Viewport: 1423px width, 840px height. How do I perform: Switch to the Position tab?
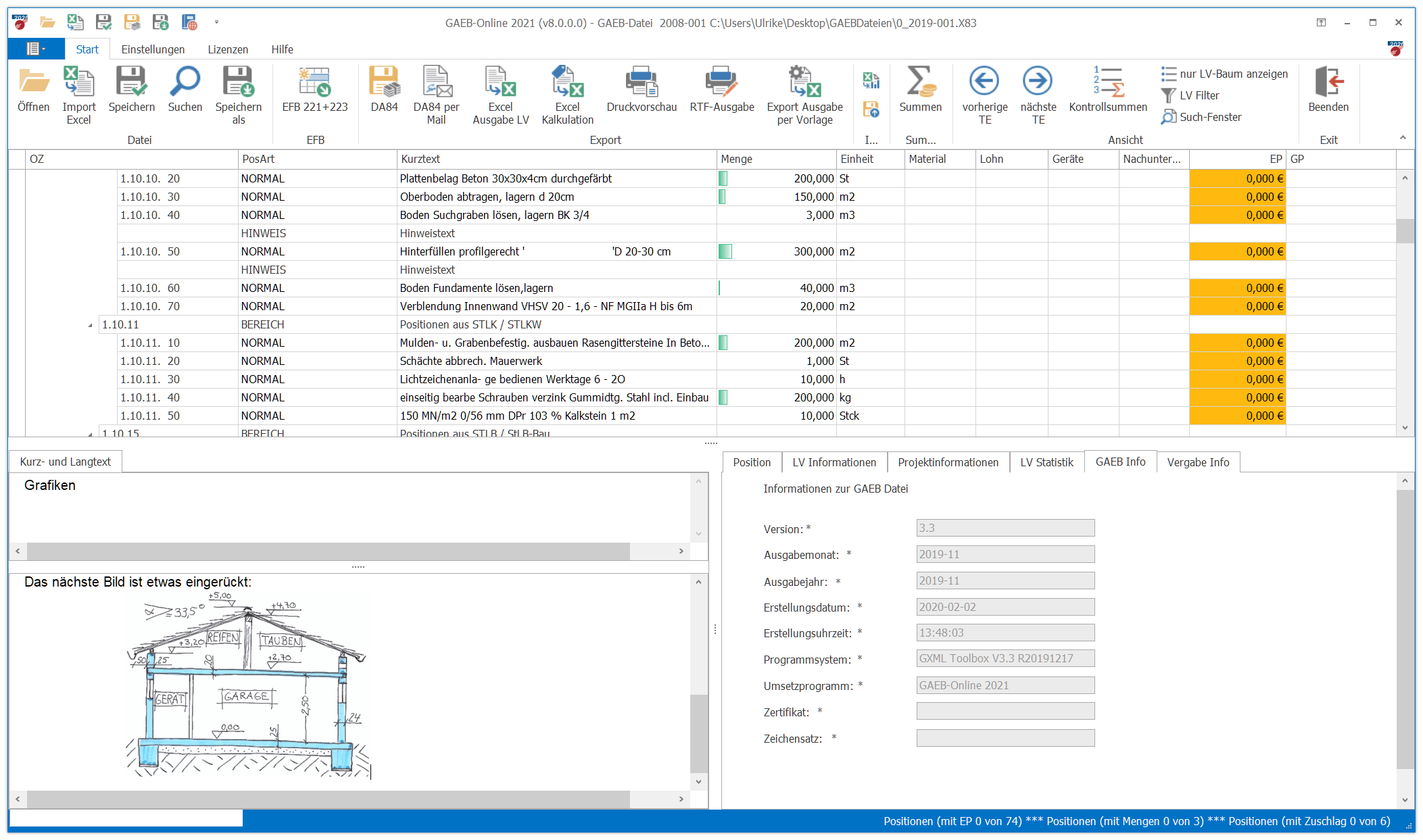coord(752,462)
